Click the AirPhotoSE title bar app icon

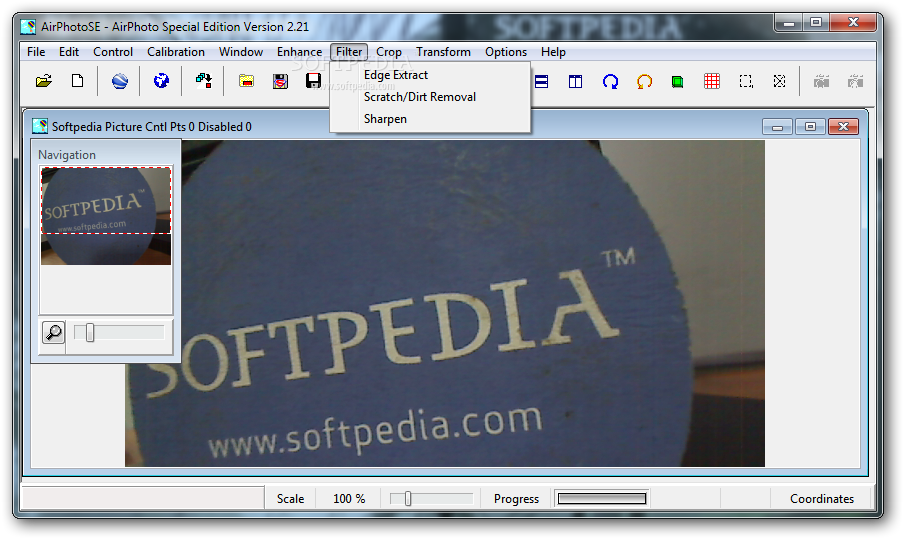(28, 27)
